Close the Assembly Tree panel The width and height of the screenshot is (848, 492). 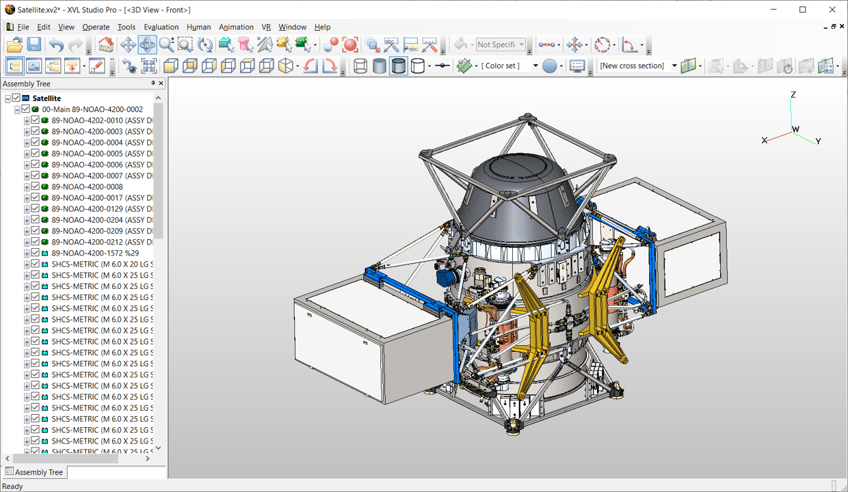[x=161, y=84]
